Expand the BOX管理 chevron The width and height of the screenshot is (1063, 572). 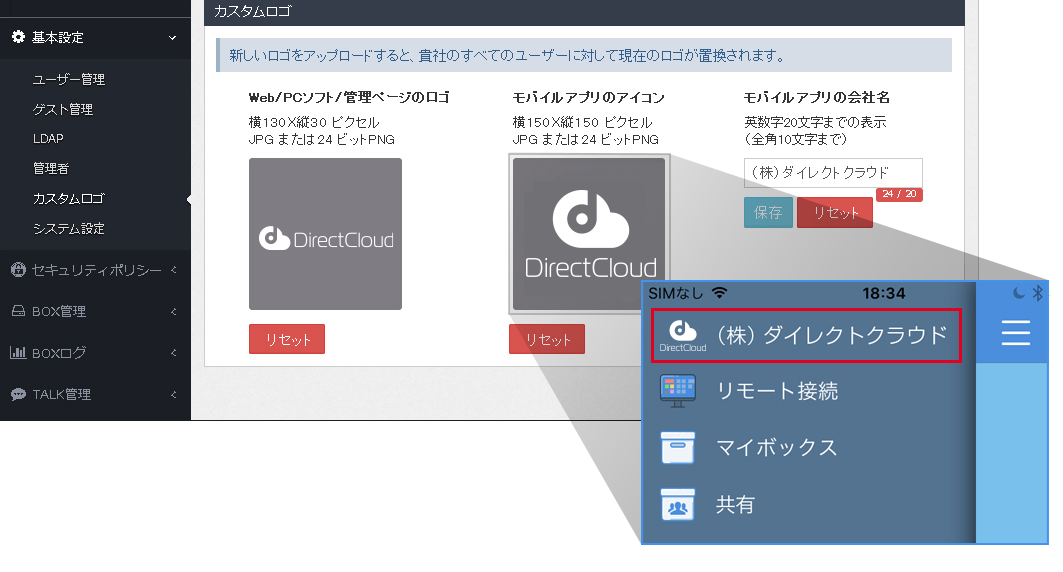click(x=174, y=311)
